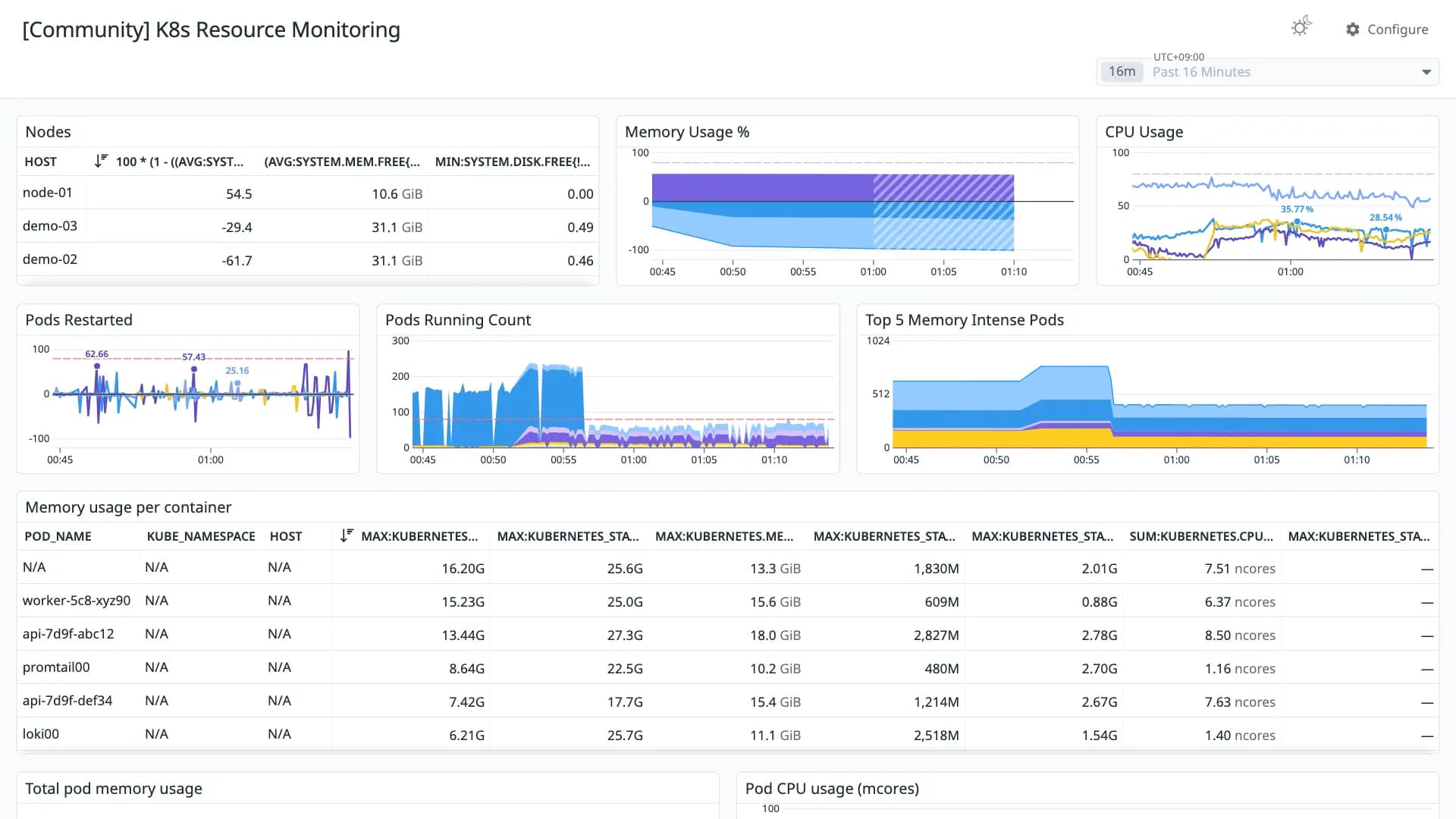The width and height of the screenshot is (1456, 819).
Task: Select node-01 row in Nodes table
Action: pos(308,193)
